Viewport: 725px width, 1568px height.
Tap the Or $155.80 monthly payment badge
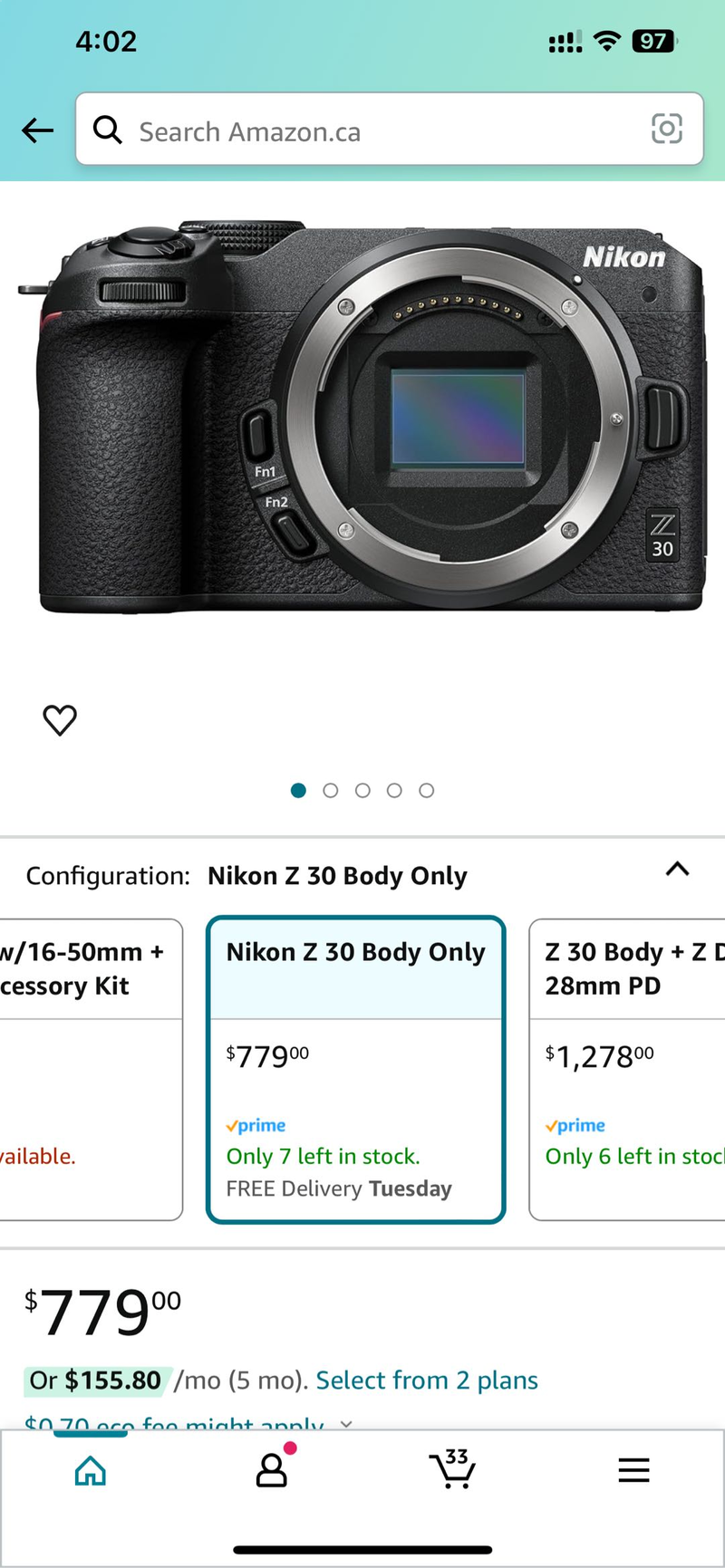pos(95,1380)
